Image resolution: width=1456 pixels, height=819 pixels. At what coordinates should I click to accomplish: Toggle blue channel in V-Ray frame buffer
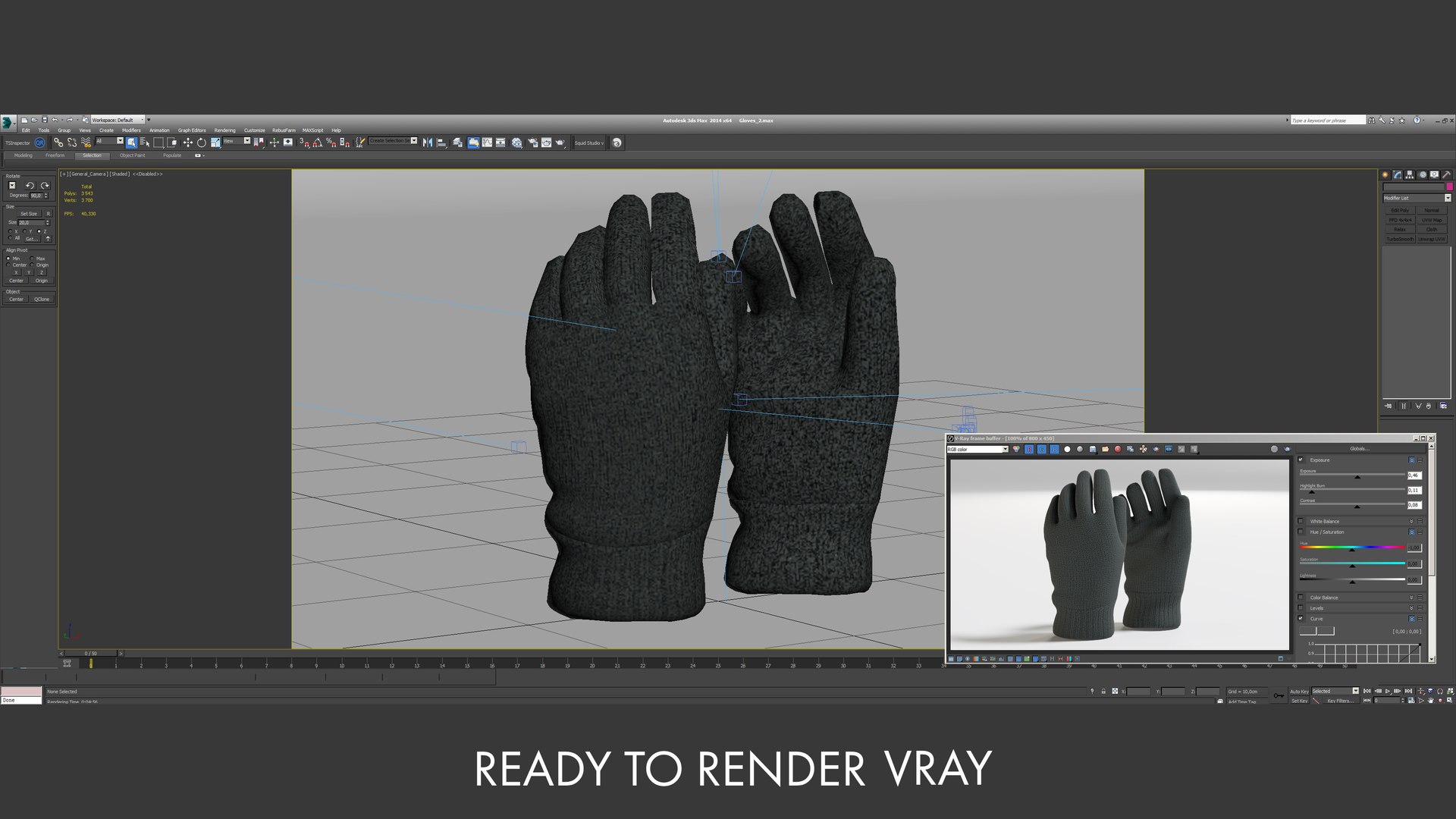point(1055,449)
